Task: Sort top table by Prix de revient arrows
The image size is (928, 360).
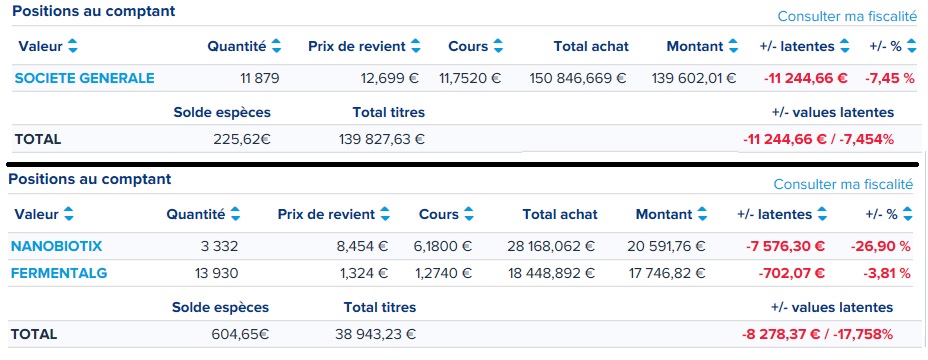Action: [x=415, y=46]
